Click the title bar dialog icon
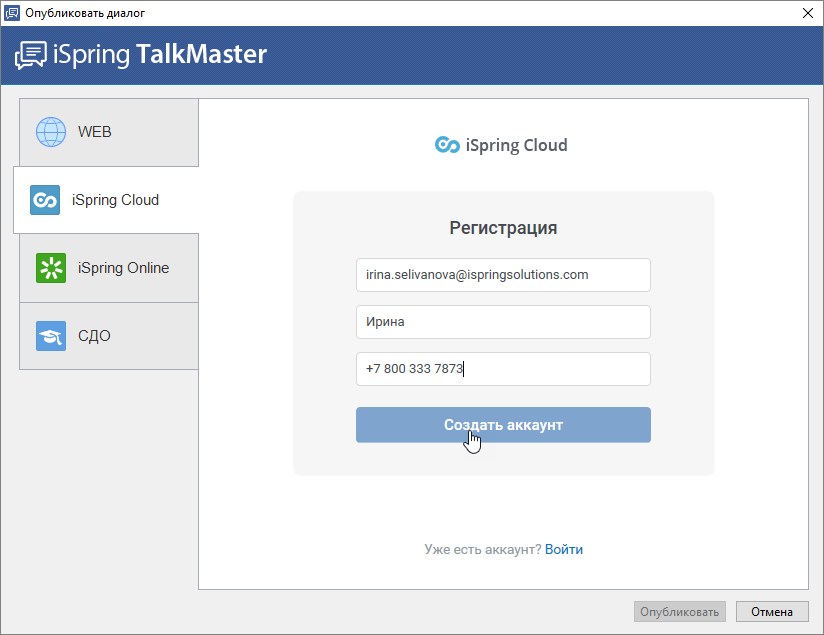Screen dimensions: 824x635 [12, 13]
